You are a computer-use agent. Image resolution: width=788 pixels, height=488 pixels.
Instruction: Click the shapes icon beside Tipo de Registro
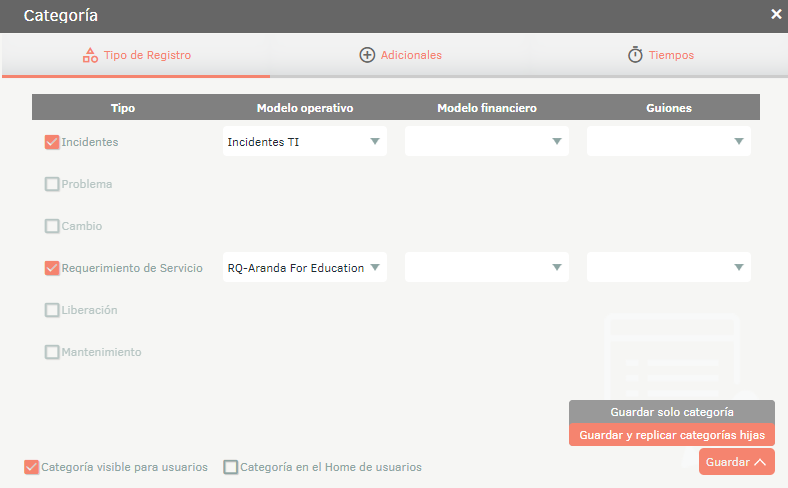pos(90,55)
